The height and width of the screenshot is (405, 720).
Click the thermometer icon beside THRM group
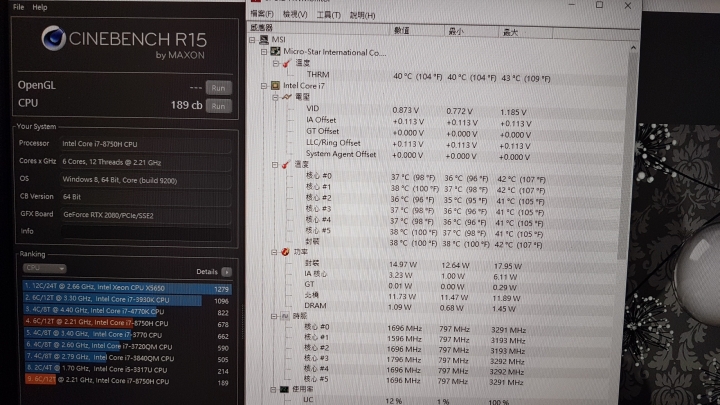click(x=287, y=63)
